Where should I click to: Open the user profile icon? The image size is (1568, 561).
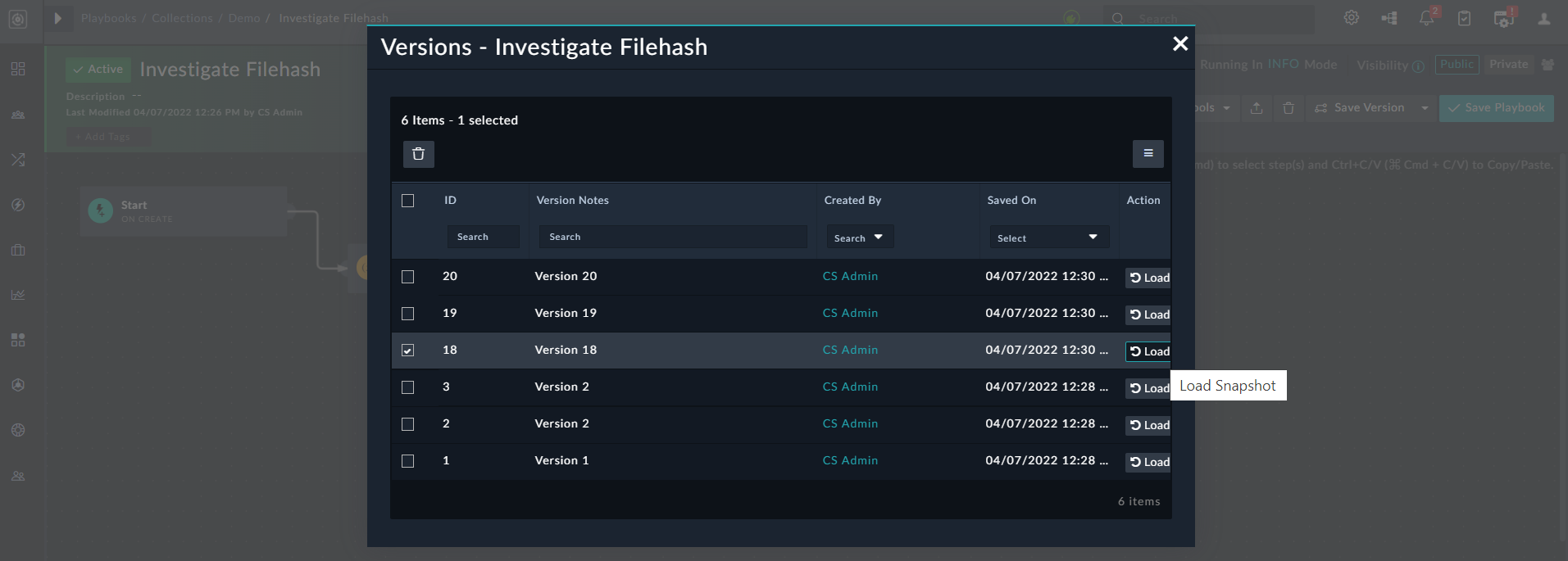(1544, 18)
